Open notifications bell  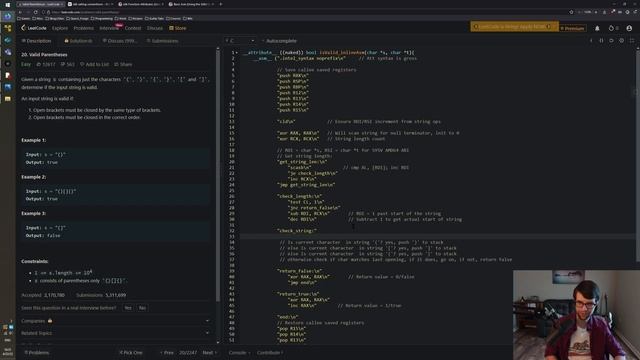click(597, 28)
